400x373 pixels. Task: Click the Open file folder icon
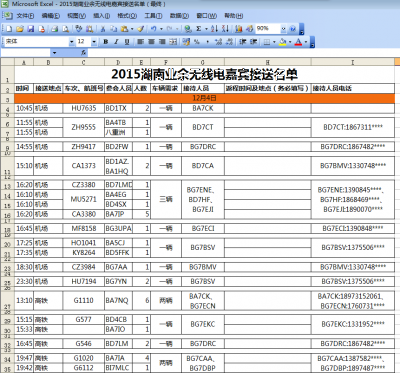pyautogui.click(x=20, y=29)
